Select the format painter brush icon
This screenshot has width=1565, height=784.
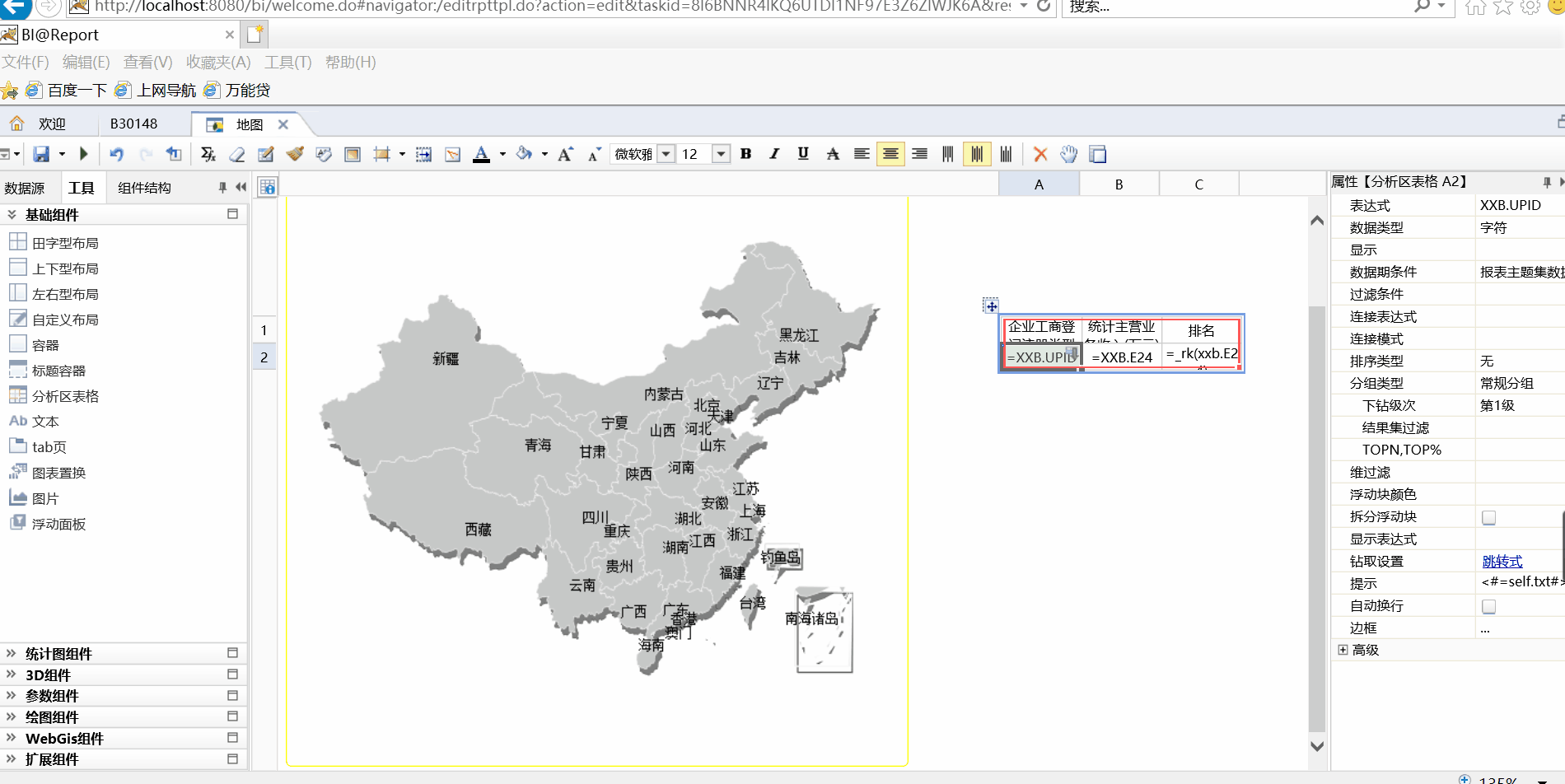pos(295,154)
